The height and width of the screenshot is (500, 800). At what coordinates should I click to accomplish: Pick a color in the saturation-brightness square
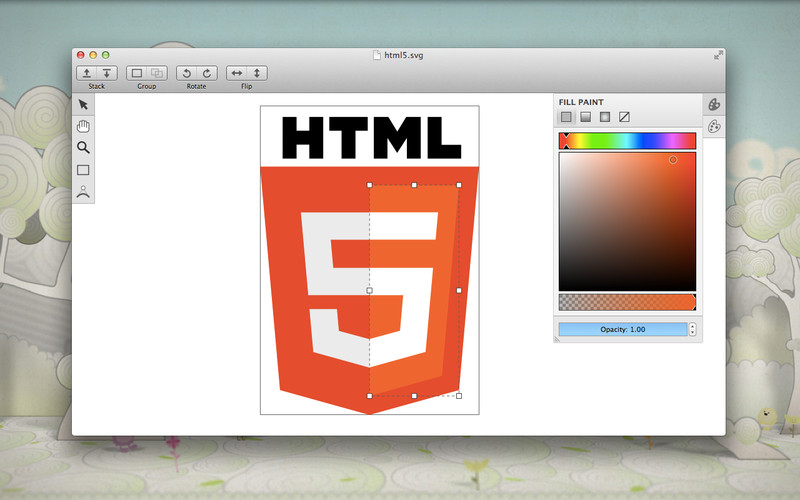coord(628,222)
